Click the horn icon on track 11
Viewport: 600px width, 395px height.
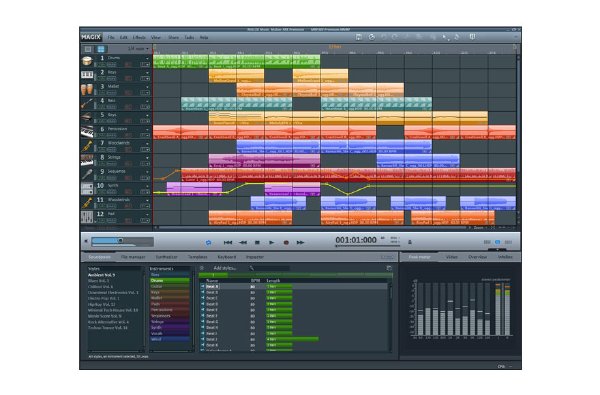pyautogui.click(x=87, y=203)
